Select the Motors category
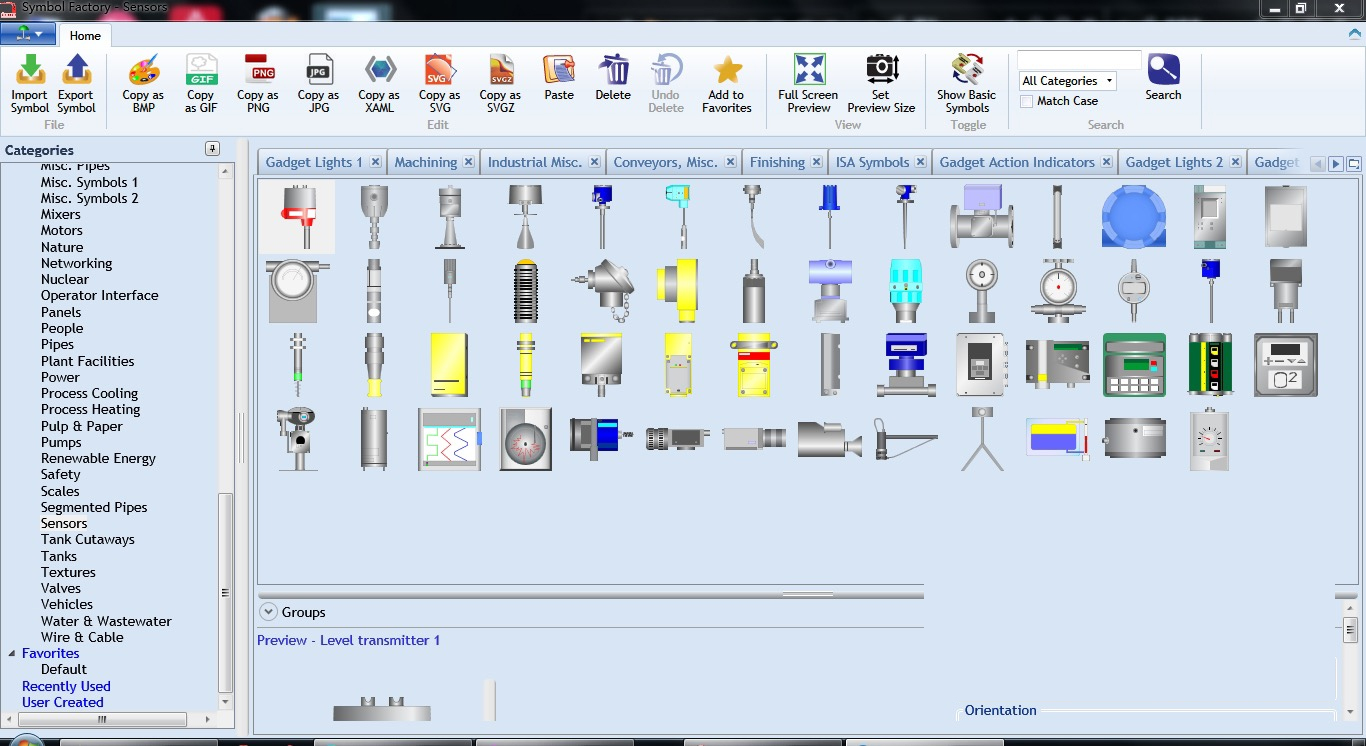 coord(62,230)
